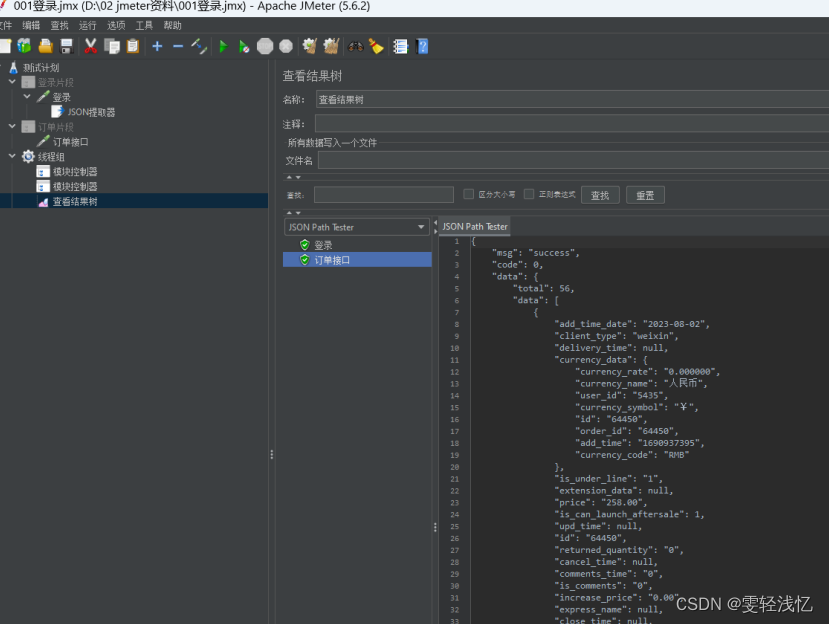
Task: Click the flask icon next to 测试计划
Action: click(14, 68)
